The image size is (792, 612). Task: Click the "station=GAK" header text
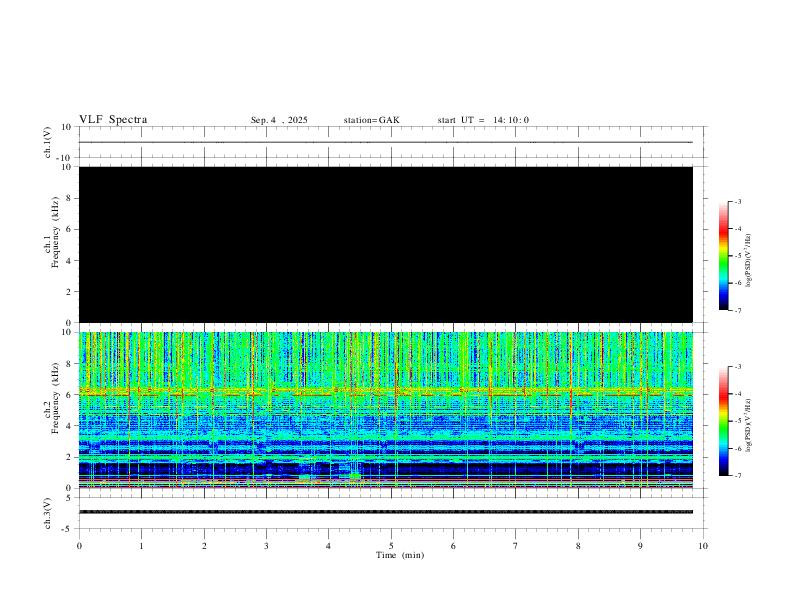click(x=371, y=120)
